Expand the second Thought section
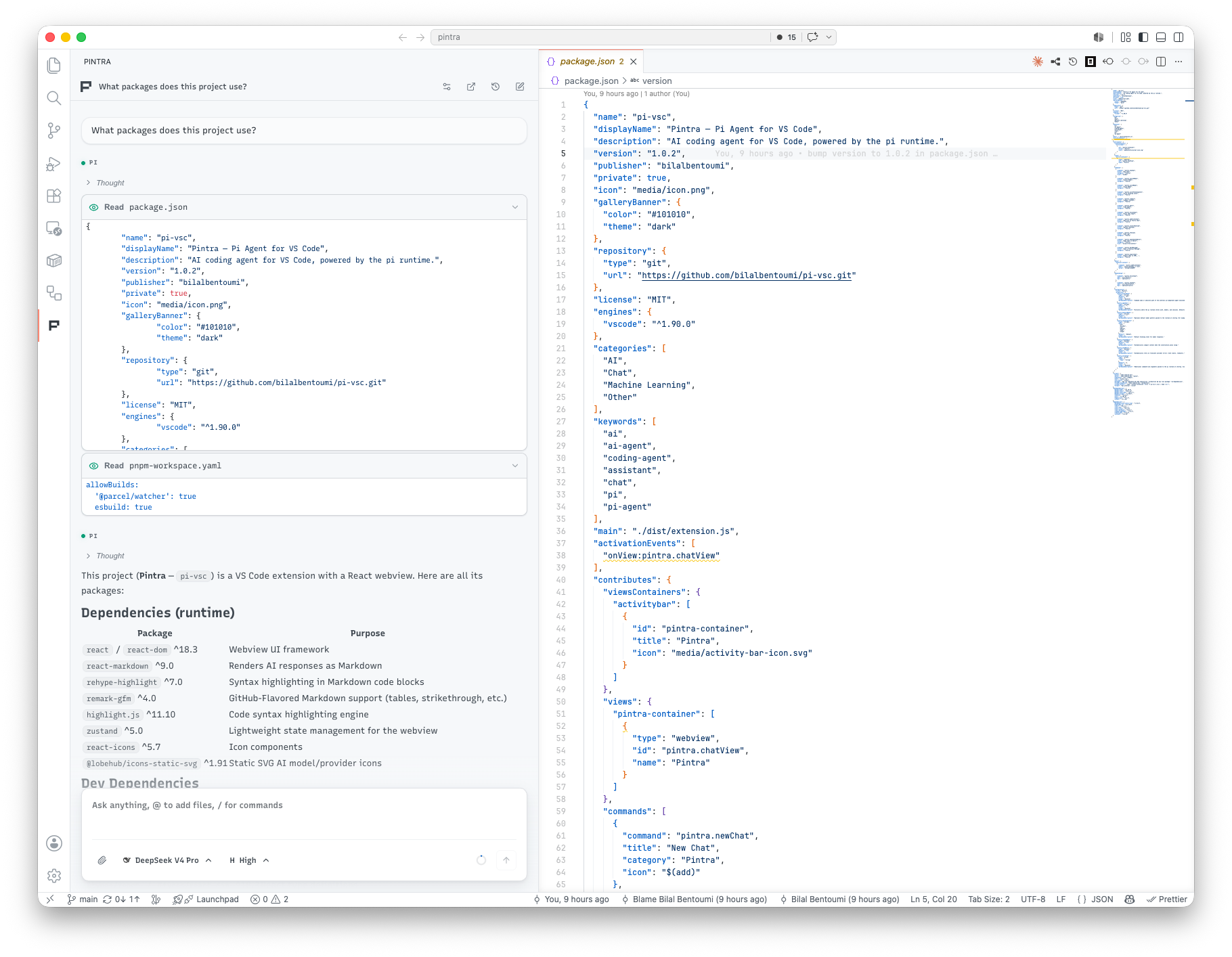 click(106, 556)
